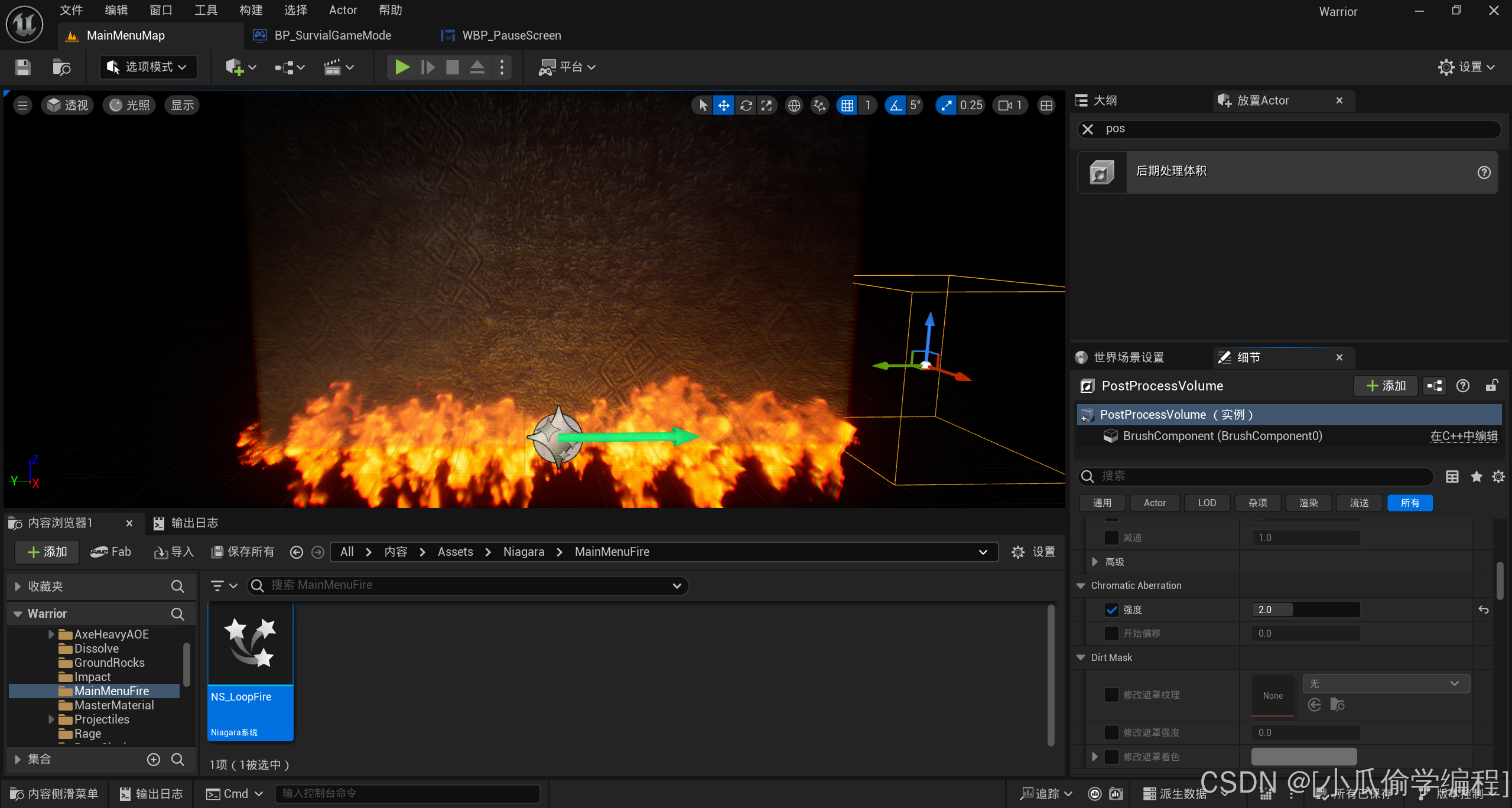The height and width of the screenshot is (808, 1512).
Task: Click the 保存所有 button in content browser
Action: click(243, 552)
